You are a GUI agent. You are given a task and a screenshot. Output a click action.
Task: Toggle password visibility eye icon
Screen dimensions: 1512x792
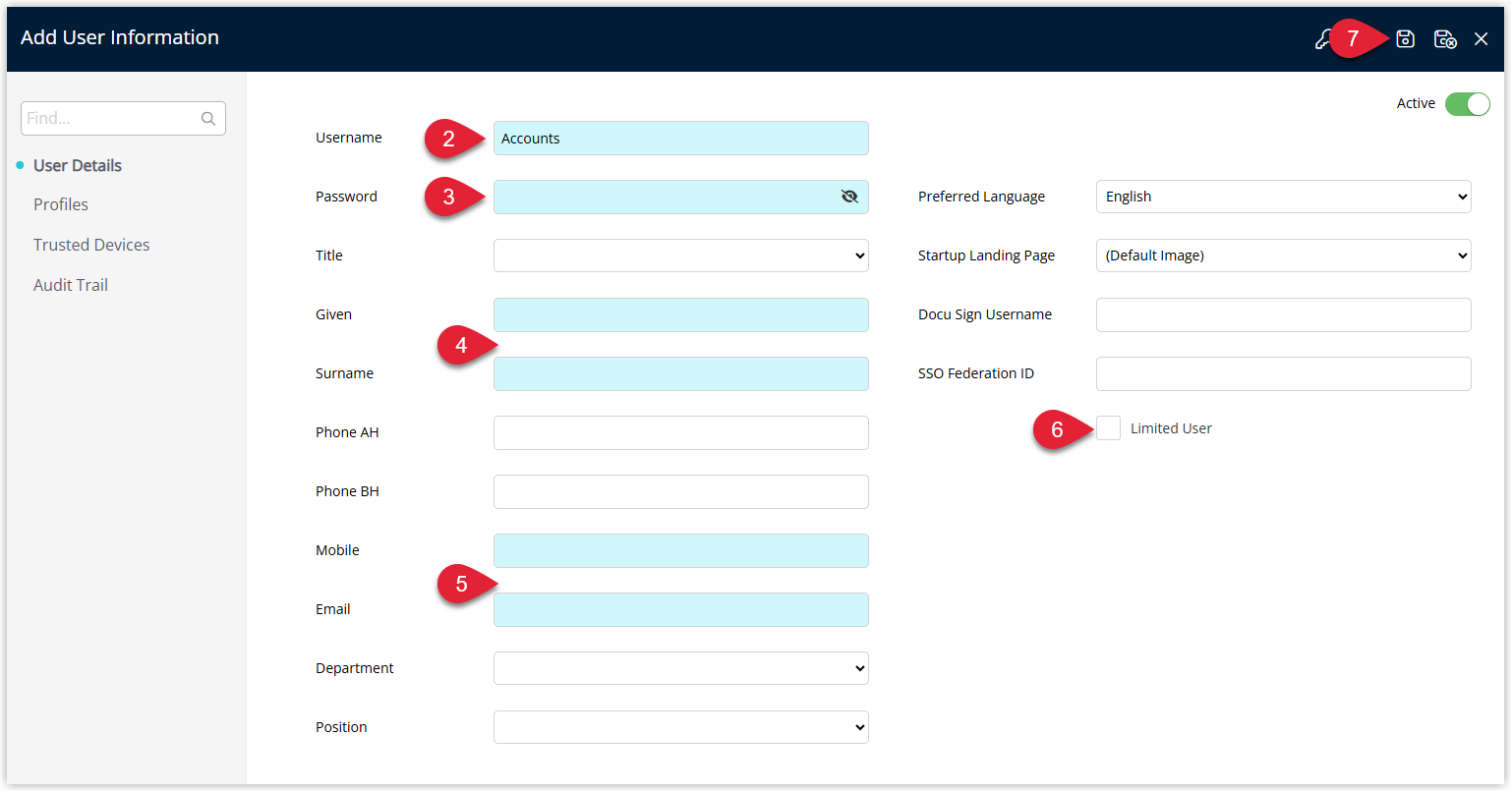(x=849, y=197)
